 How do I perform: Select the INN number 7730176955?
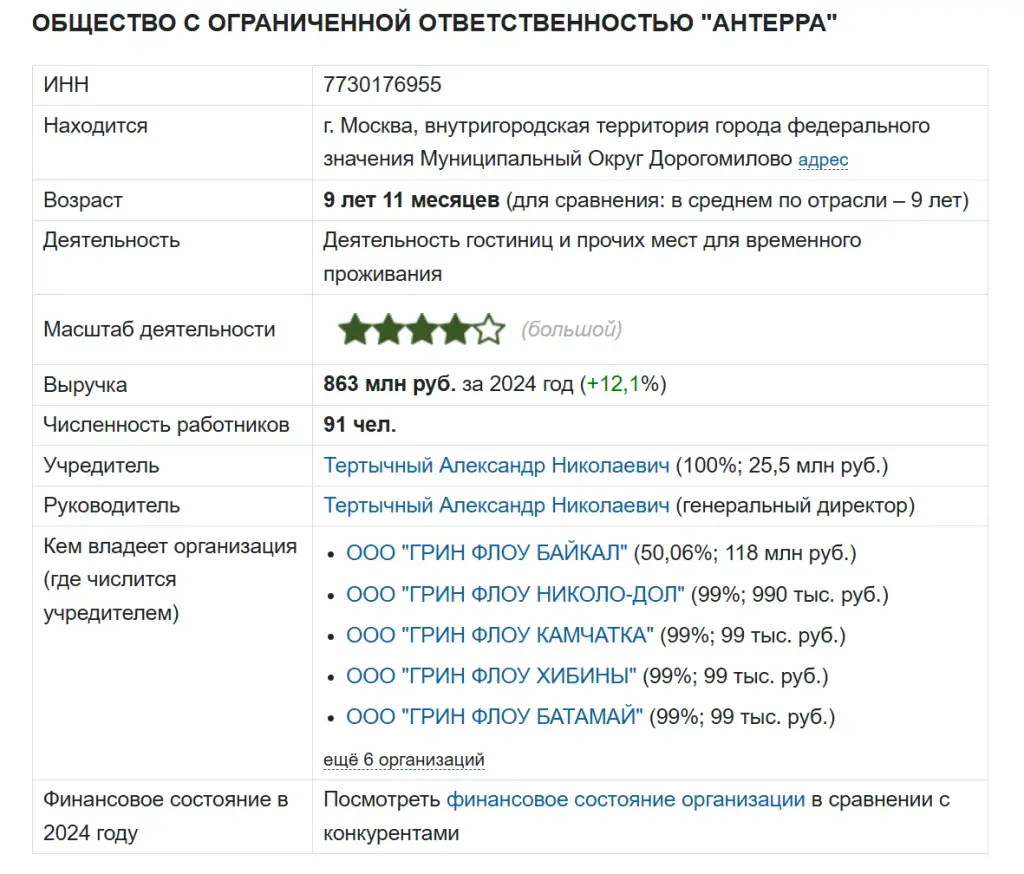click(x=382, y=85)
